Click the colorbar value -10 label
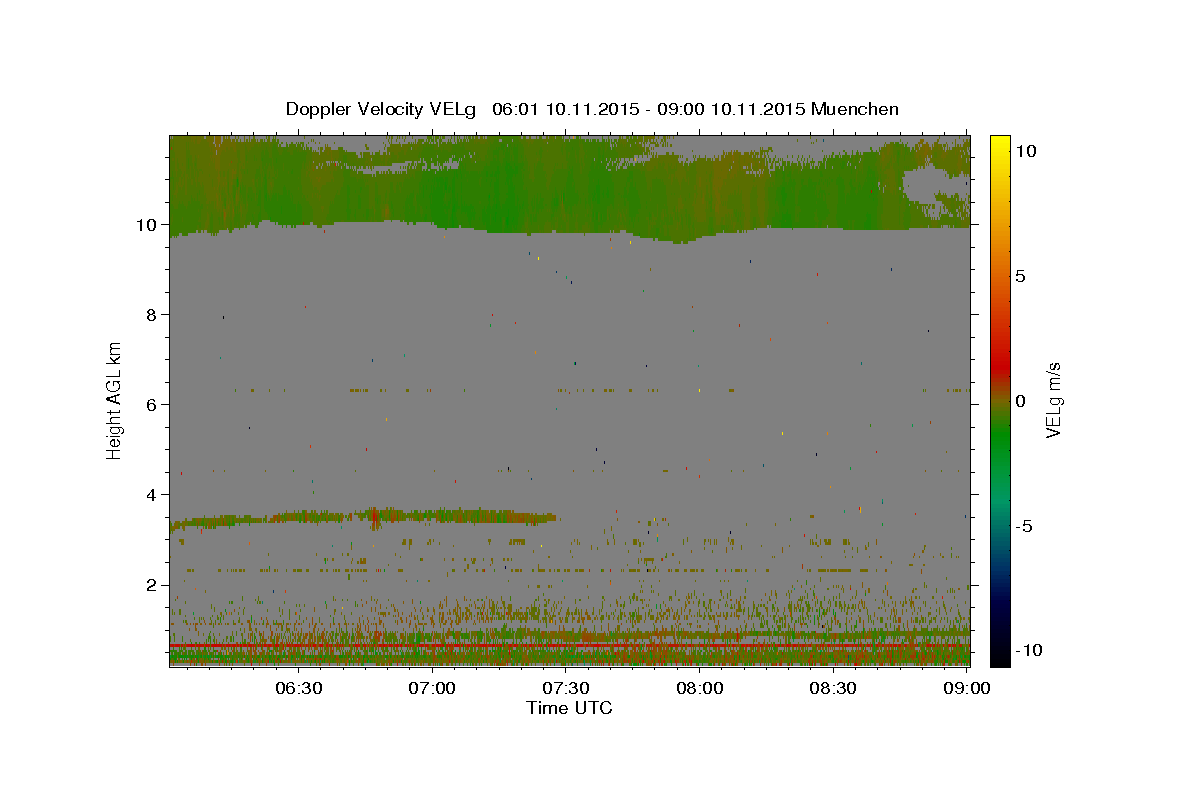Screen dimensions: 1200x800 coord(1028,650)
